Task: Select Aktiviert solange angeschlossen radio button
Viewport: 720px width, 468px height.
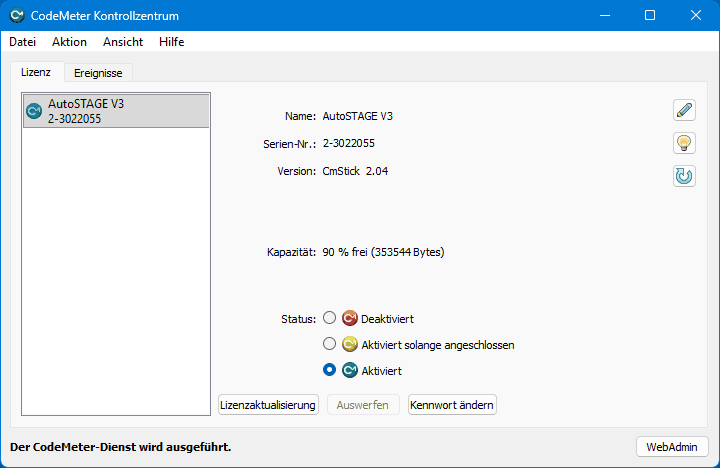Action: 329,344
